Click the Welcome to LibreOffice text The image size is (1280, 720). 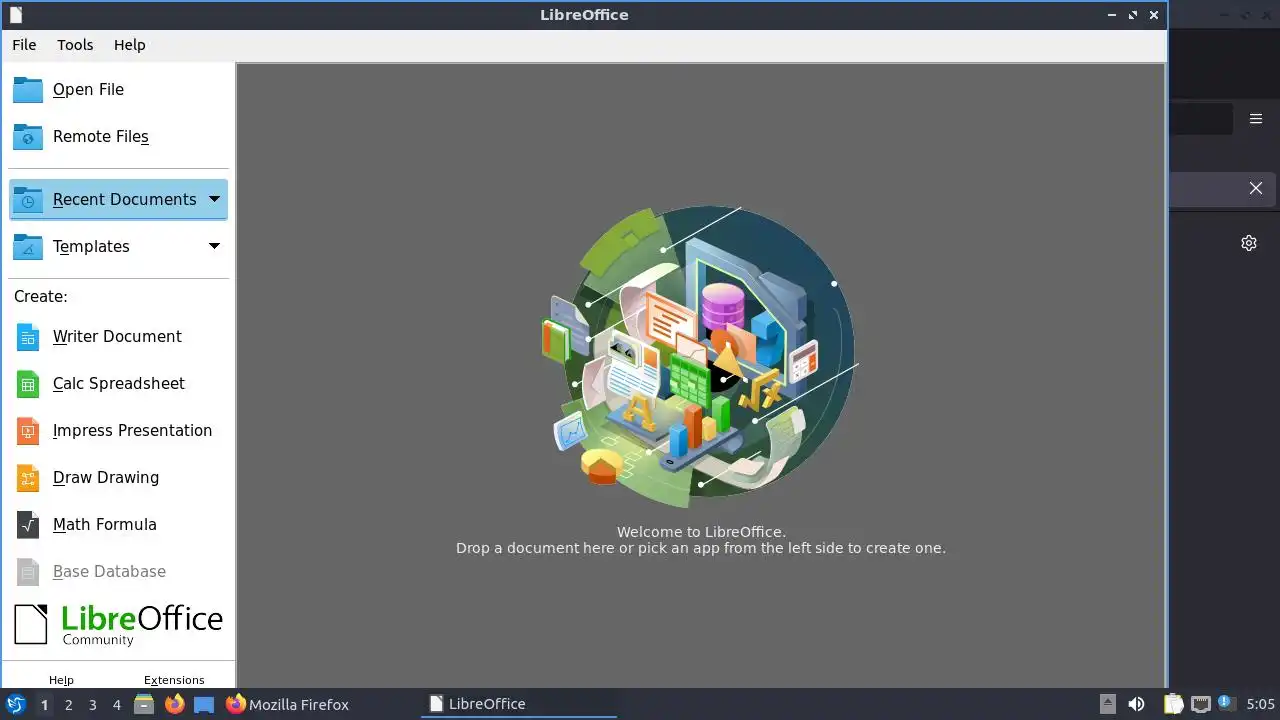point(701,532)
